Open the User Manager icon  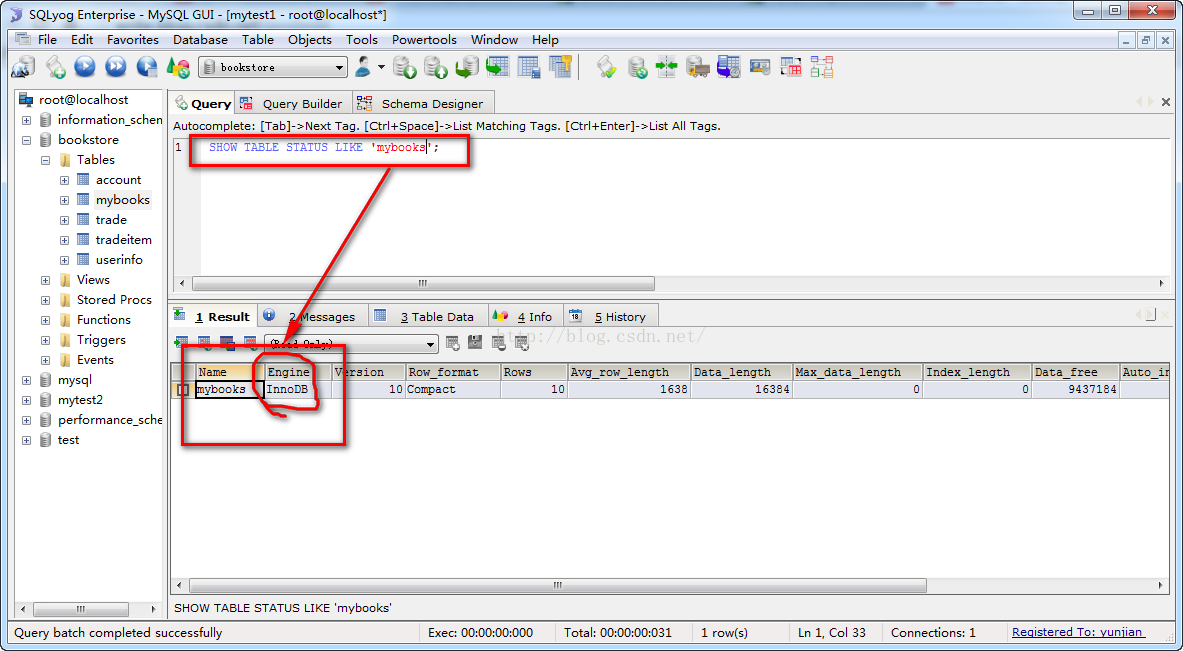364,67
